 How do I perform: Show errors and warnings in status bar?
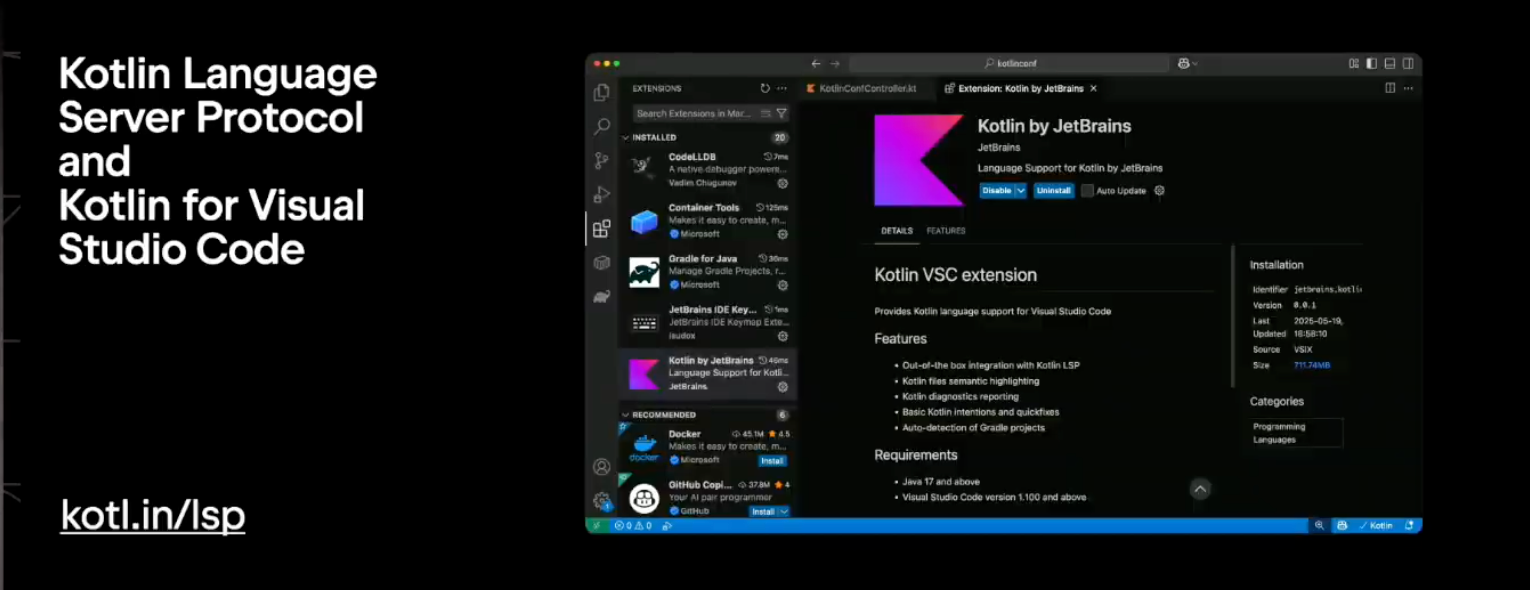633,525
